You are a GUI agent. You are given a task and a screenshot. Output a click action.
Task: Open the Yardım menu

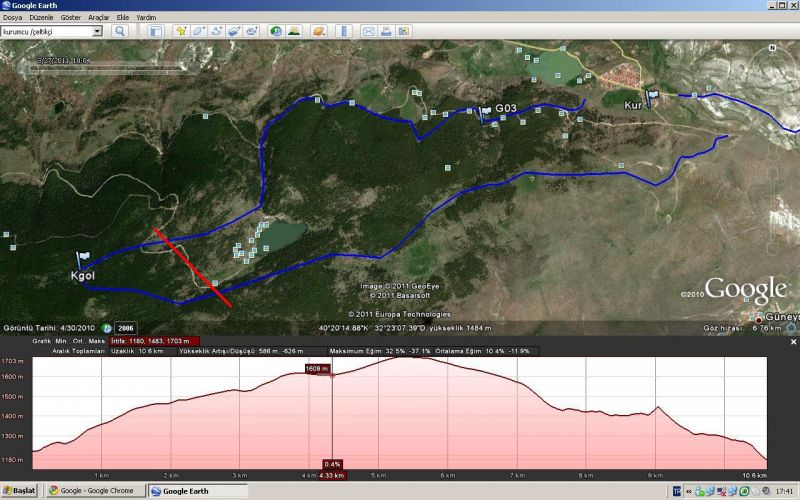pos(146,17)
